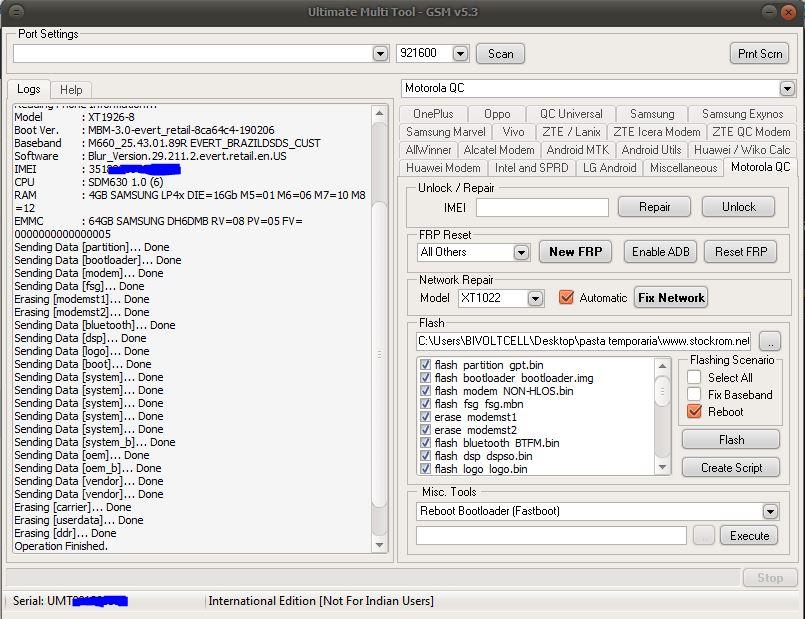Open the All Others FRP dropdown
Viewport: 805px width, 619px height.
(x=521, y=253)
